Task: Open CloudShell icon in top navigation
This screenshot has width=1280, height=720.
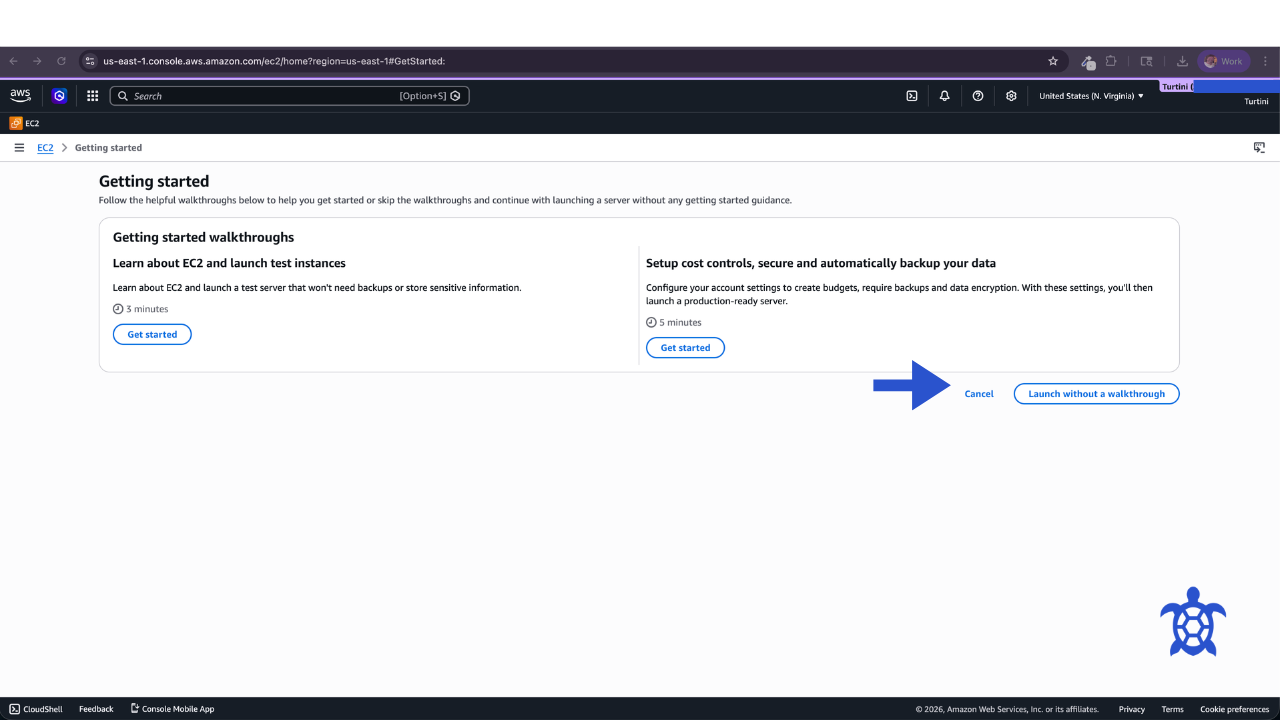Action: pos(912,96)
